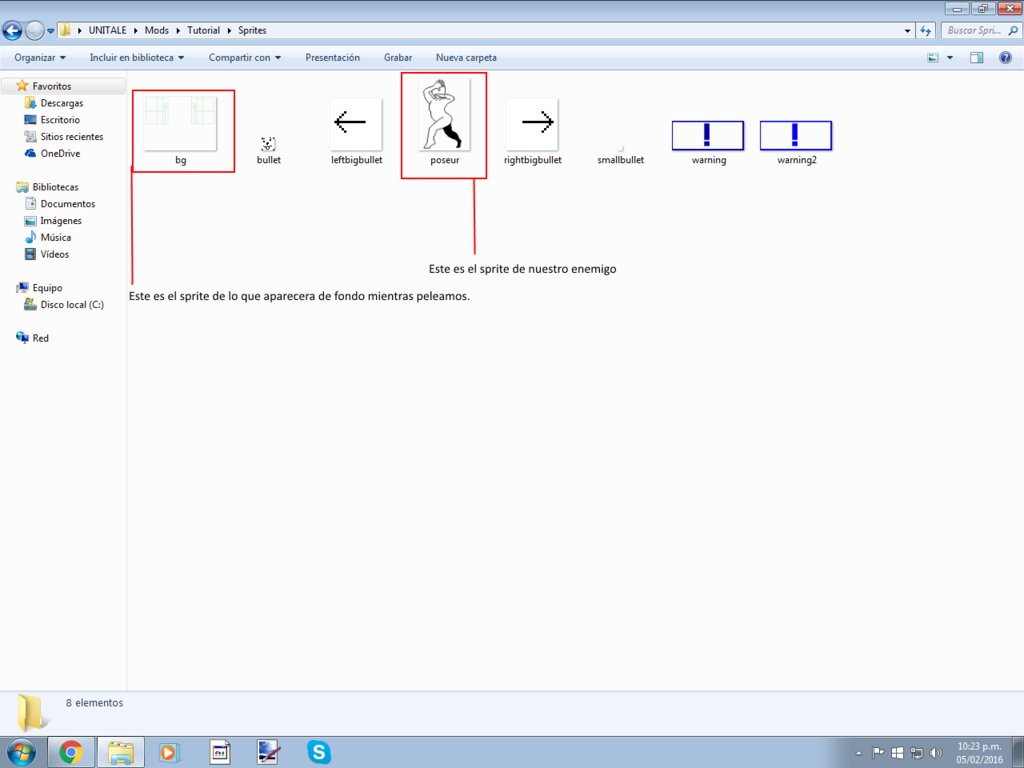The image size is (1024, 768).
Task: Open Imágenes library
Action: click(x=61, y=221)
